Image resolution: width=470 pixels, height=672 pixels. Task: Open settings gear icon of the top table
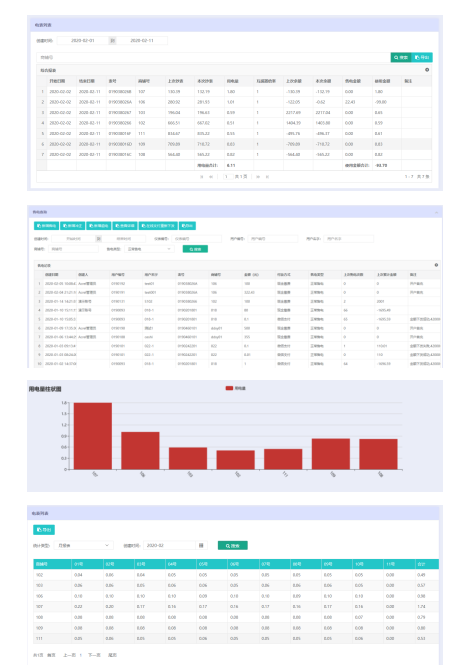click(427, 70)
